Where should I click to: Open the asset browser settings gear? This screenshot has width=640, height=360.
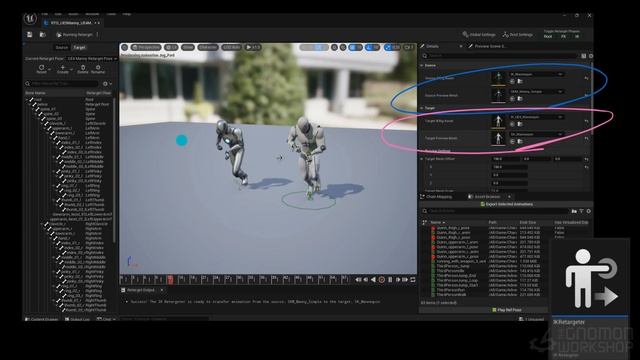click(x=589, y=211)
